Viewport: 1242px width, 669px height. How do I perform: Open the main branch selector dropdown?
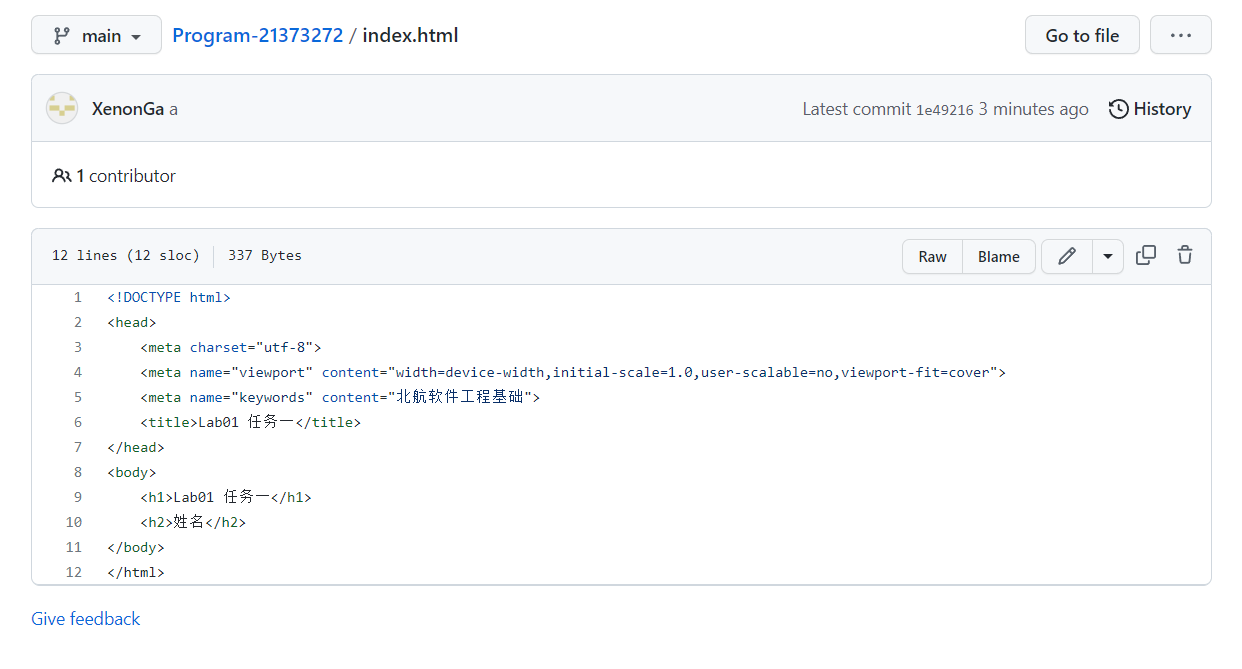click(x=96, y=35)
